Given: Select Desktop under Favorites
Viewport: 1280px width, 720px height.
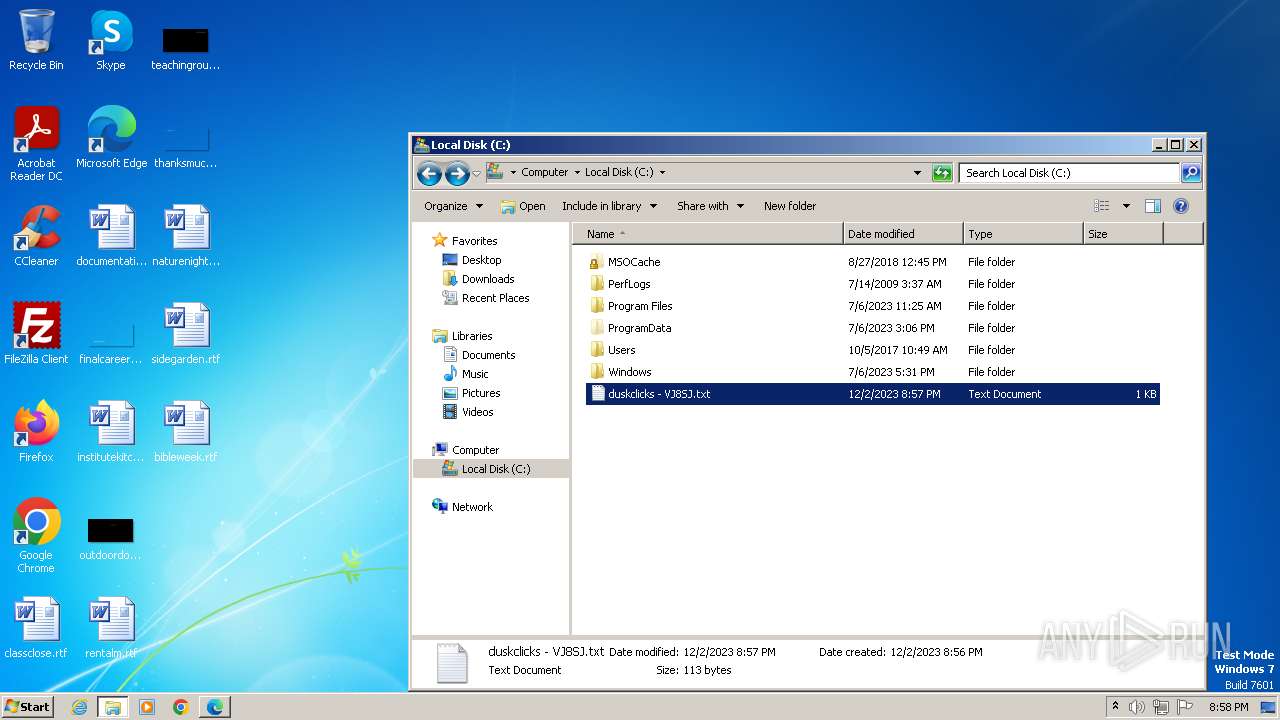Looking at the screenshot, I should point(472,260).
